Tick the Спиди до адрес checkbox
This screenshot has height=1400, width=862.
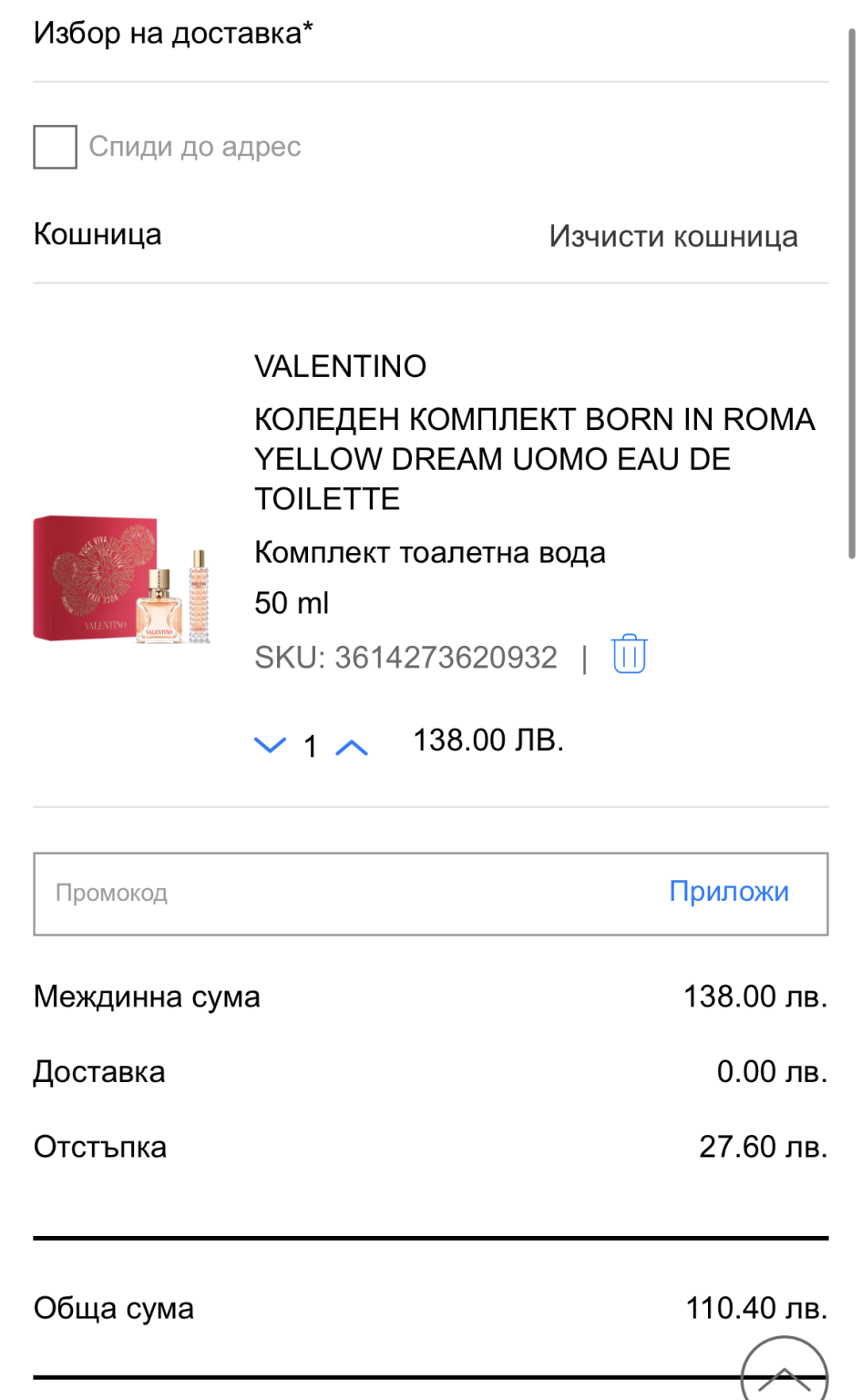click(55, 147)
